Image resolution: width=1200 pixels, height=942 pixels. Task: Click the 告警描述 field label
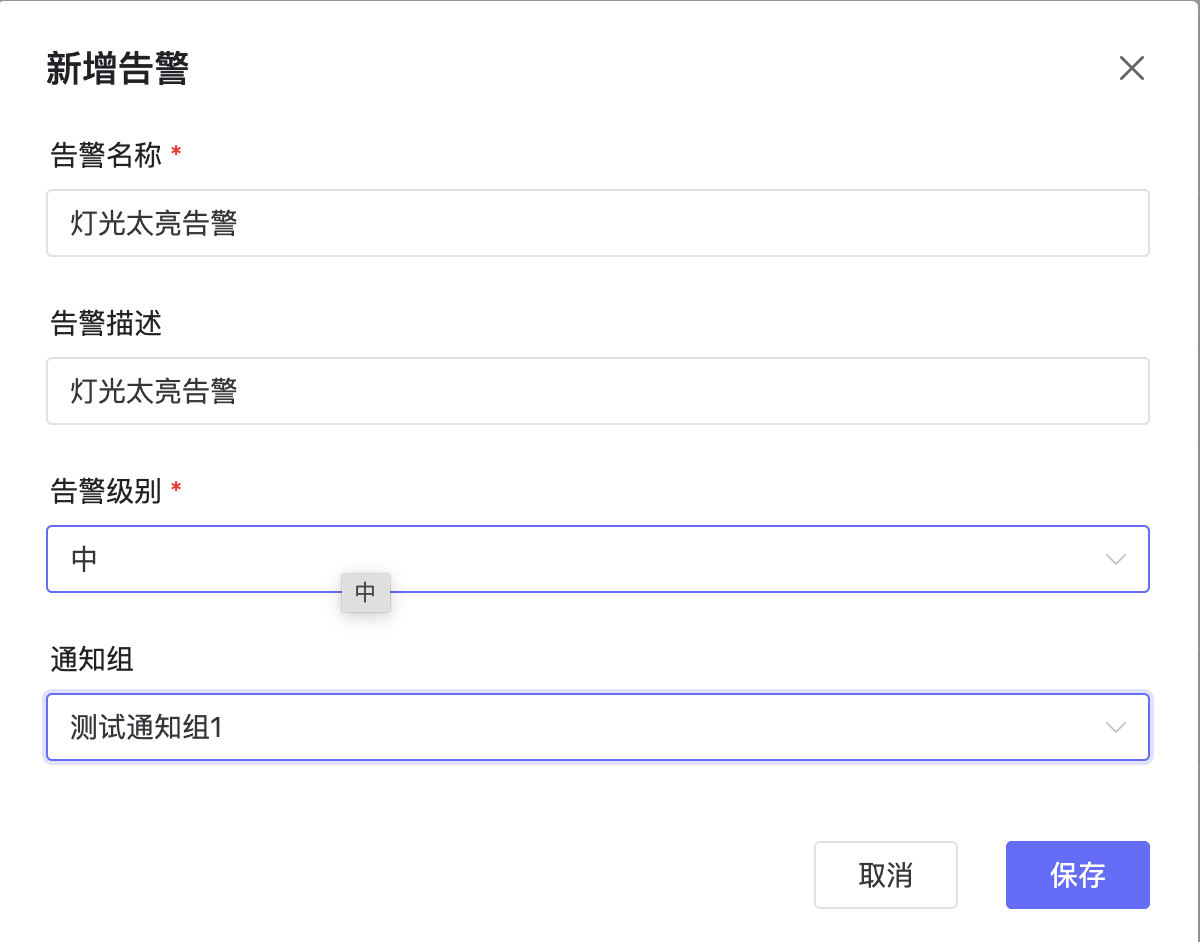click(x=106, y=322)
